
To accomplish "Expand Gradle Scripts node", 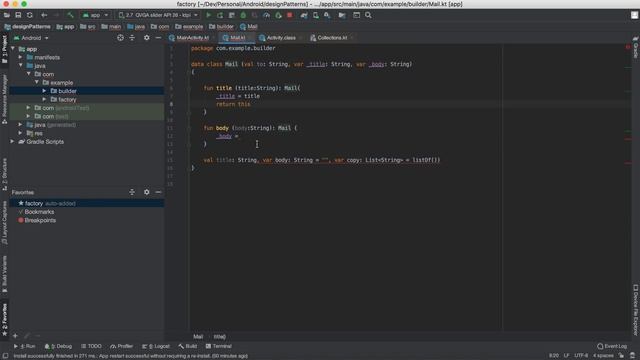I will (13, 142).
